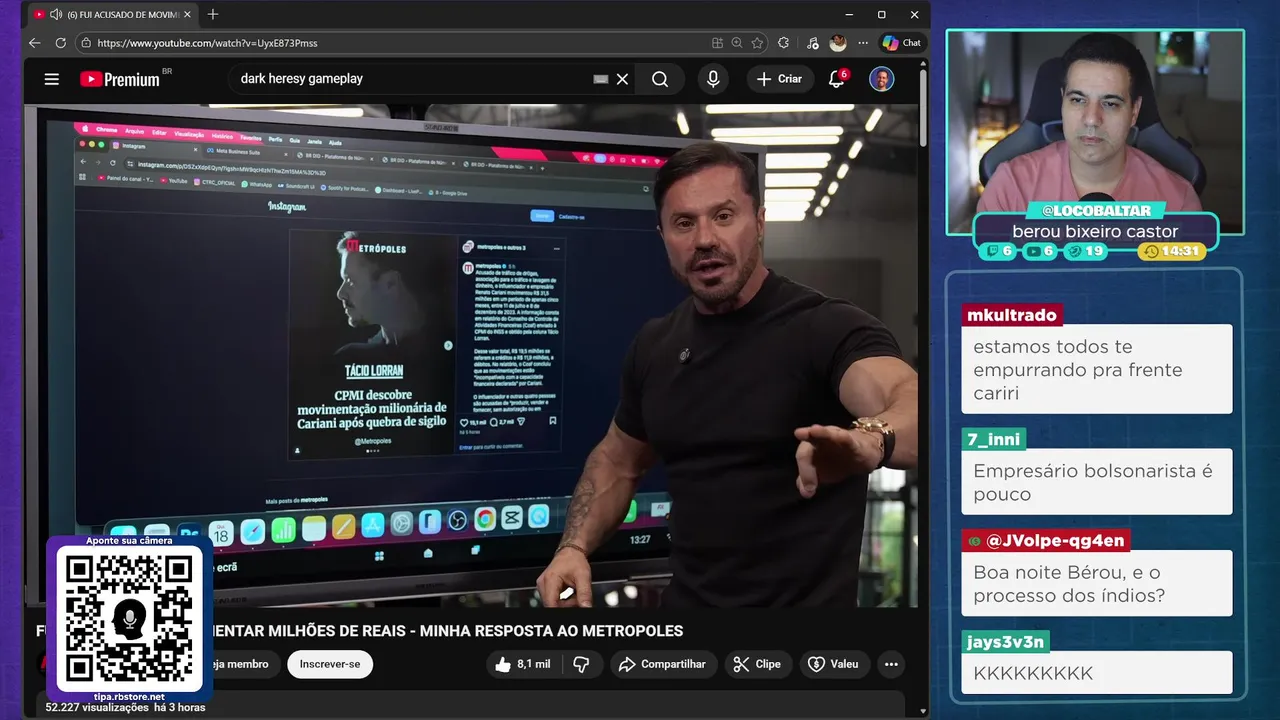Mute the YouTube tab speaker icon

55,15
